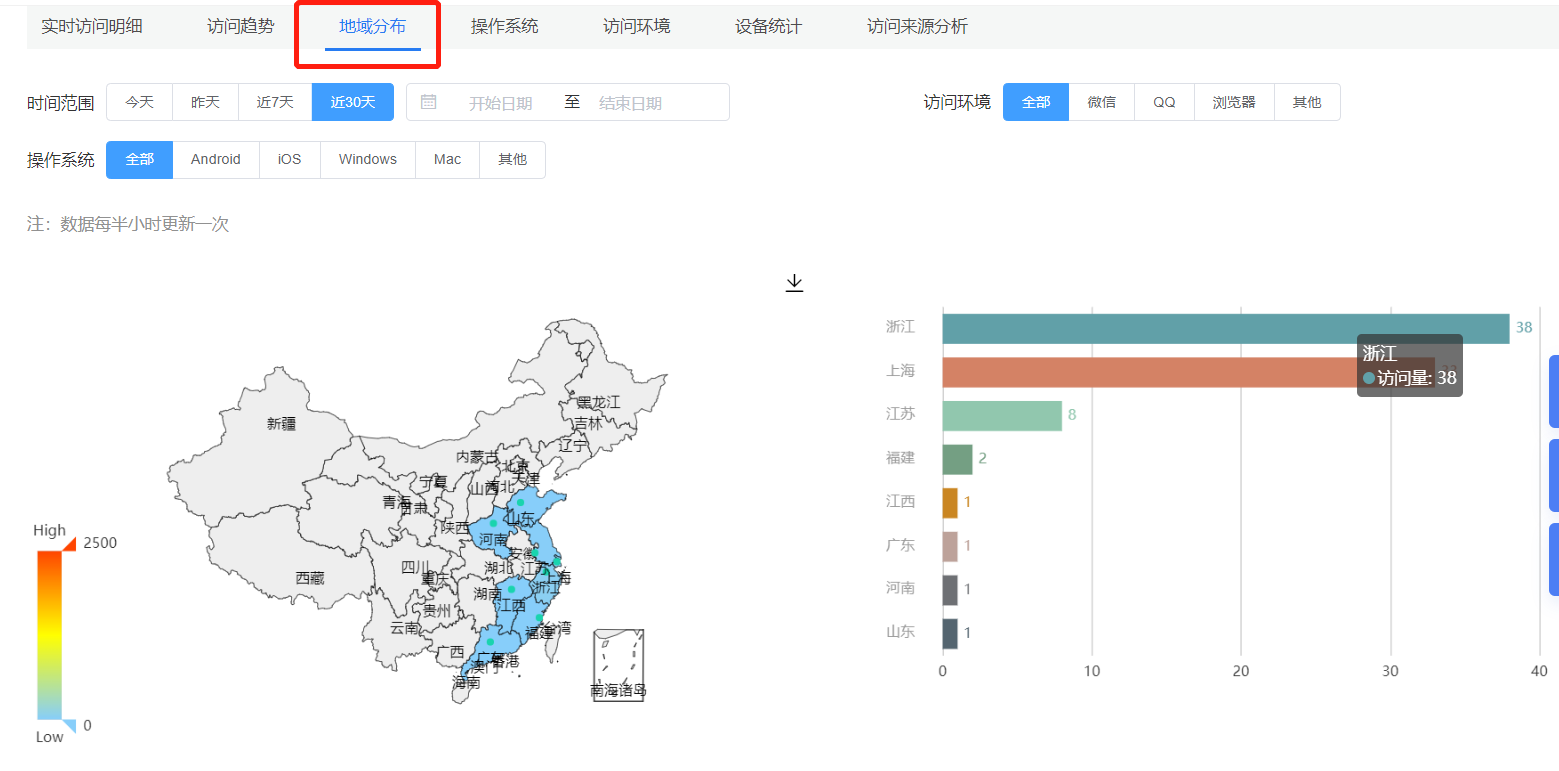The image size is (1559, 771).
Task: Select 昨天 time range
Action: click(x=205, y=102)
